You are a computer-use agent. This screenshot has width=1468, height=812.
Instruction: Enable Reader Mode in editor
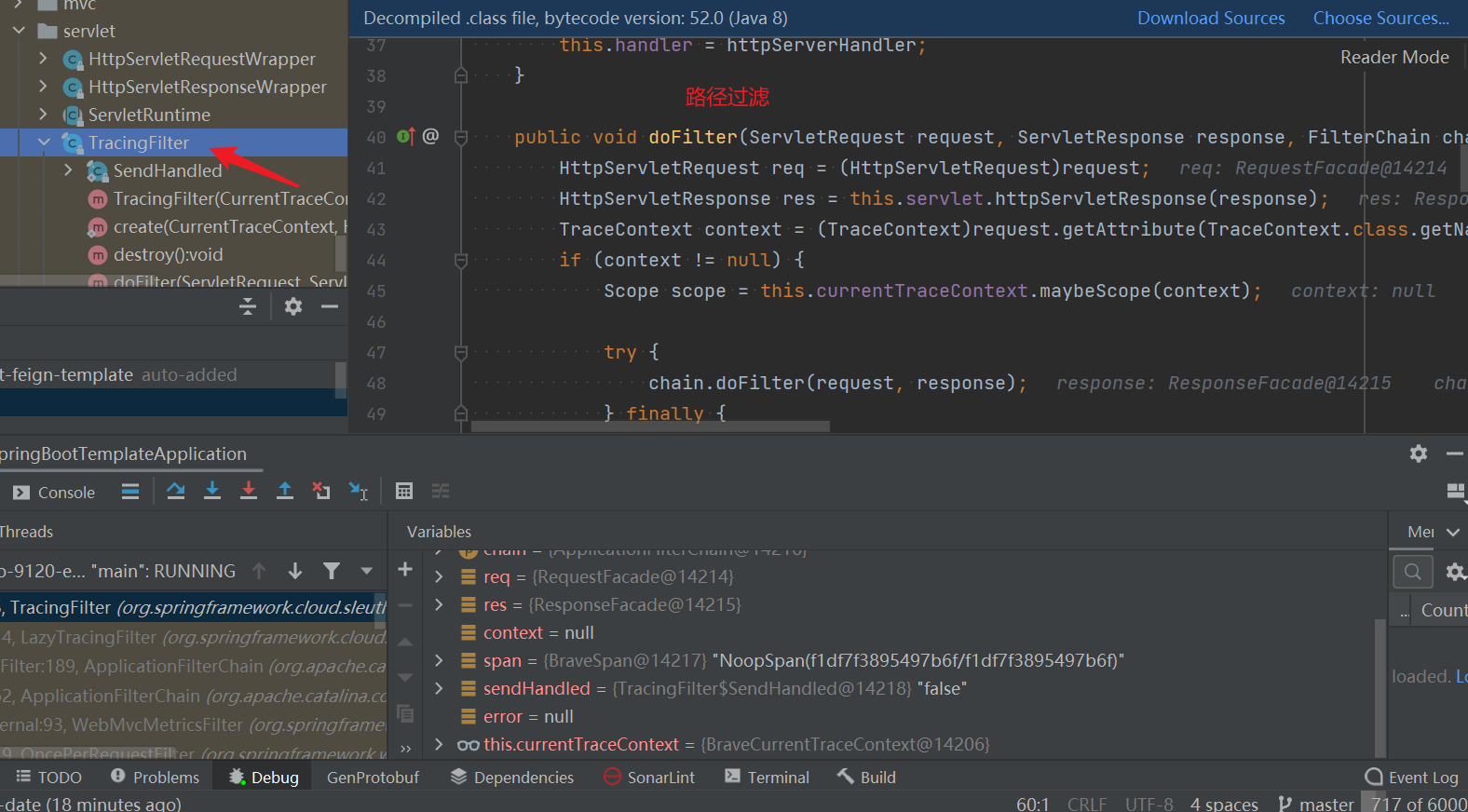tap(1394, 57)
